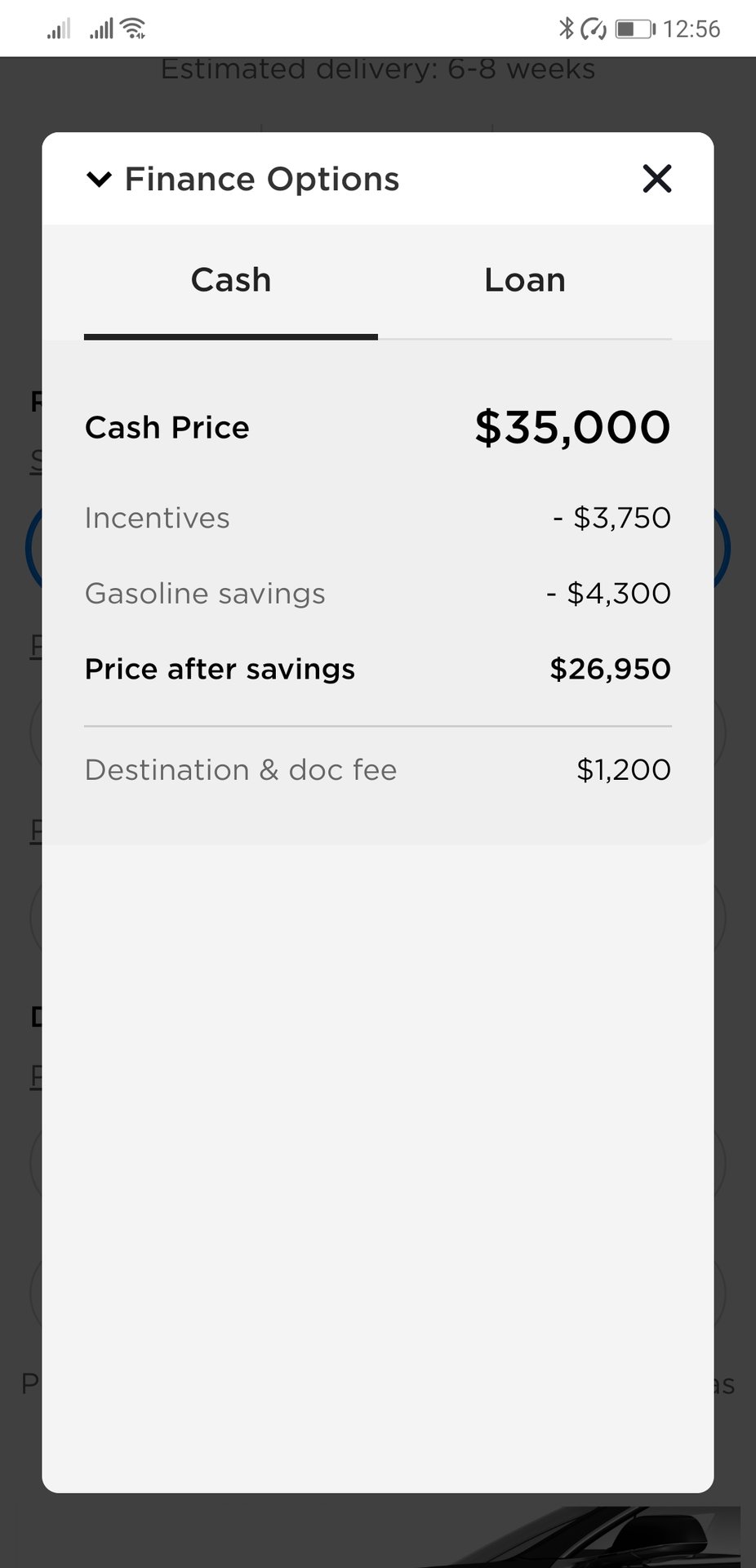
Task: Tap the 12:56 clock
Action: (x=692, y=29)
